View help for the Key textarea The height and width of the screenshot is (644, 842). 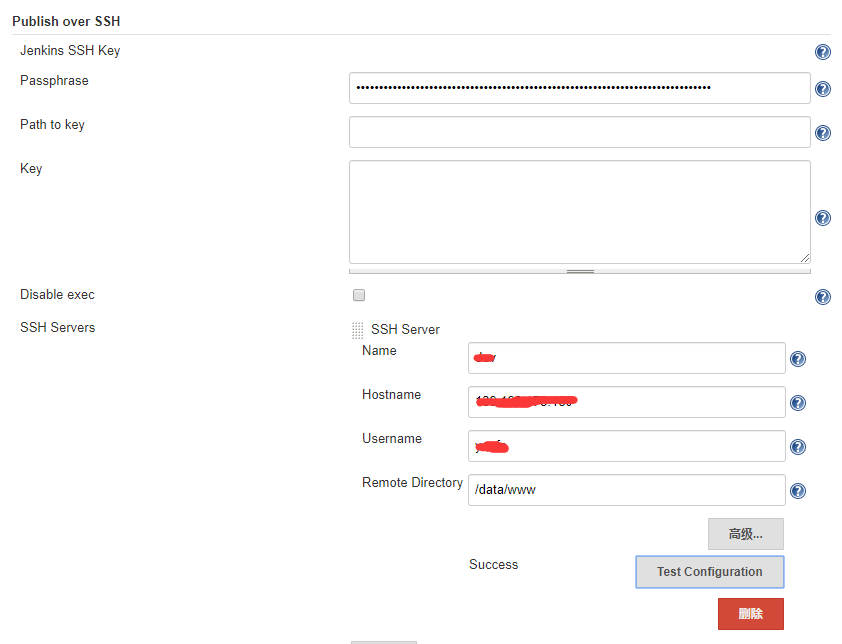coord(823,217)
